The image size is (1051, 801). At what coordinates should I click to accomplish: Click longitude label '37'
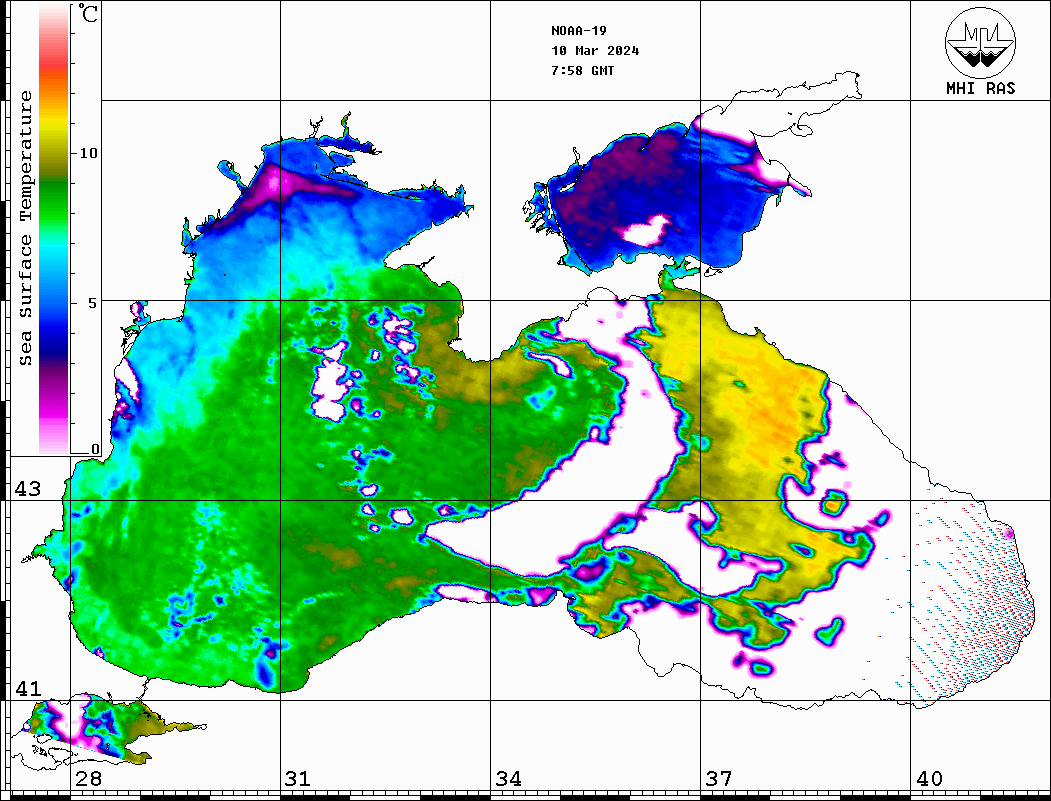[x=719, y=778]
